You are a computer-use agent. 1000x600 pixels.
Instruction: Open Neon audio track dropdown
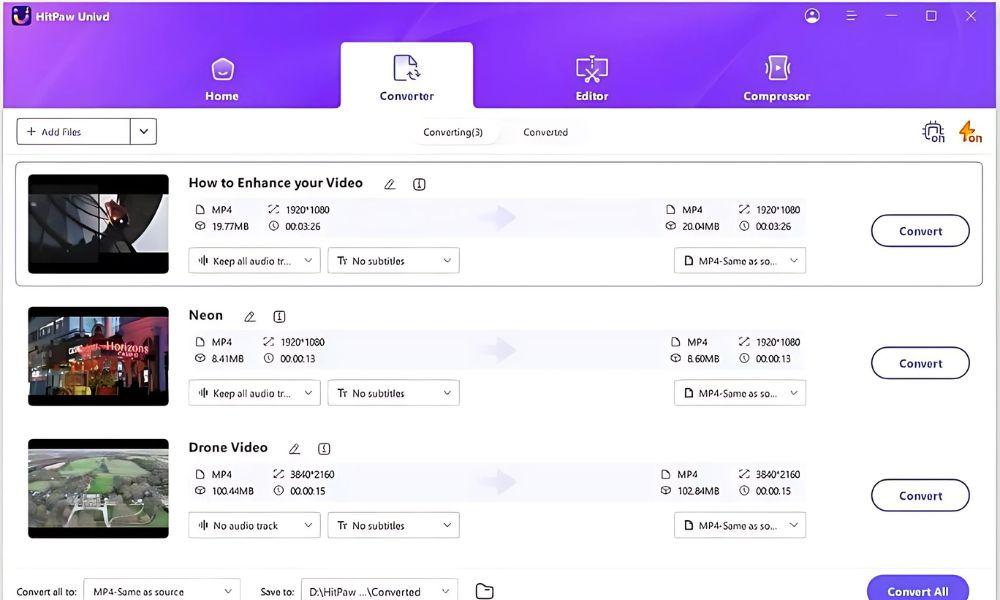tap(254, 393)
